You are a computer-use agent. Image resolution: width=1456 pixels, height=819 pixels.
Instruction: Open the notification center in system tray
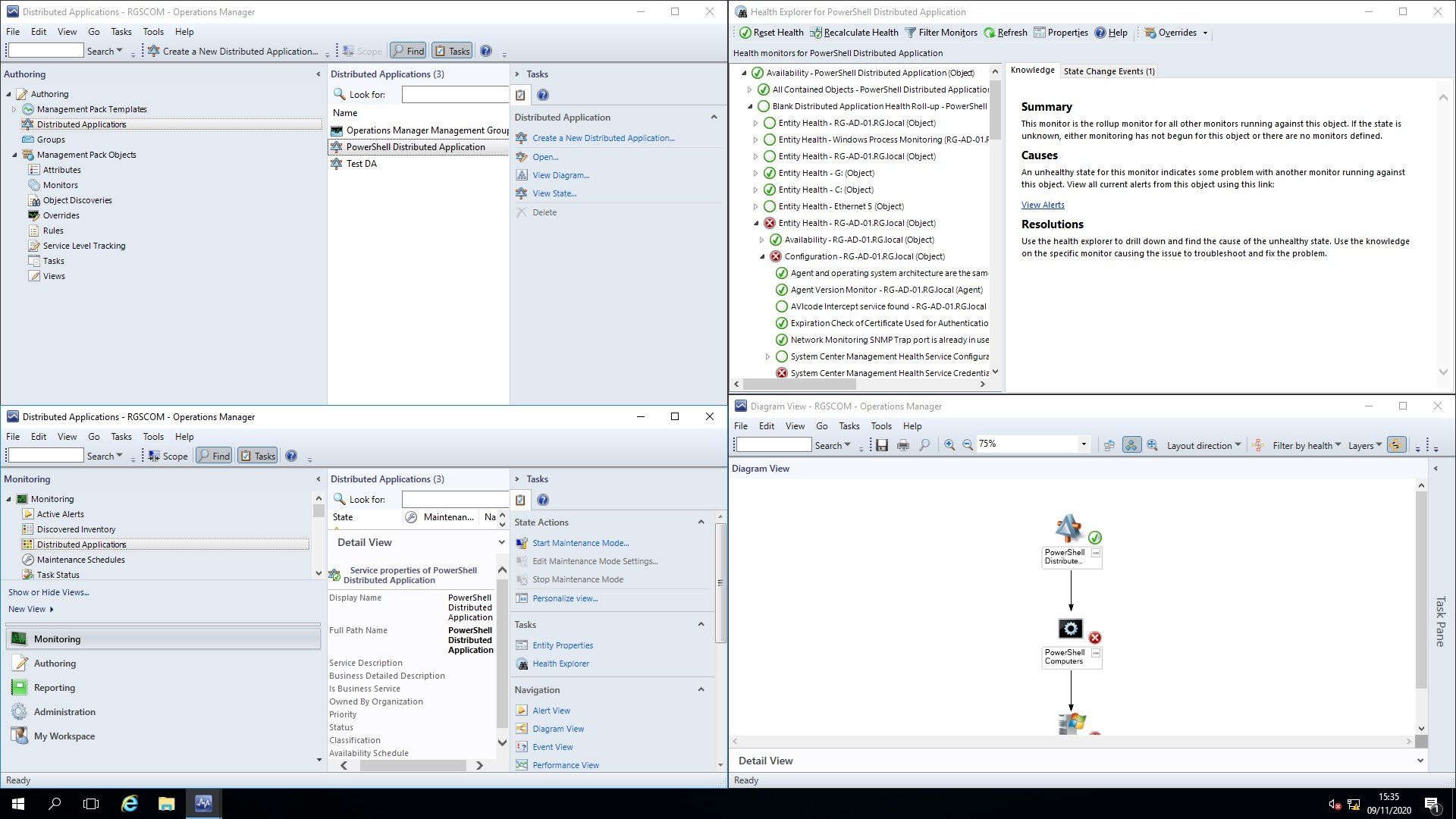[x=1432, y=805]
